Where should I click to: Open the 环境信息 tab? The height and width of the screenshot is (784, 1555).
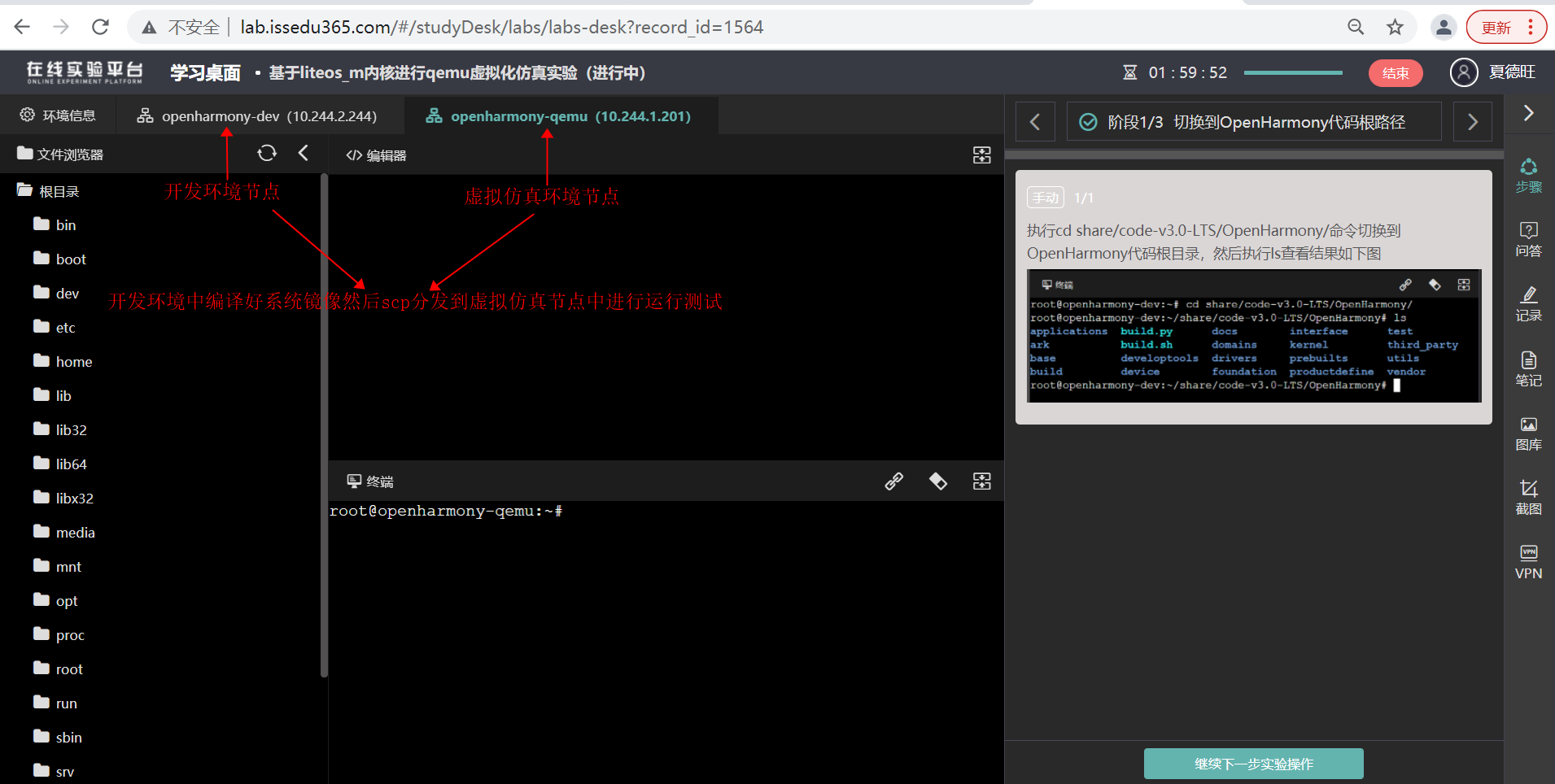tap(58, 115)
